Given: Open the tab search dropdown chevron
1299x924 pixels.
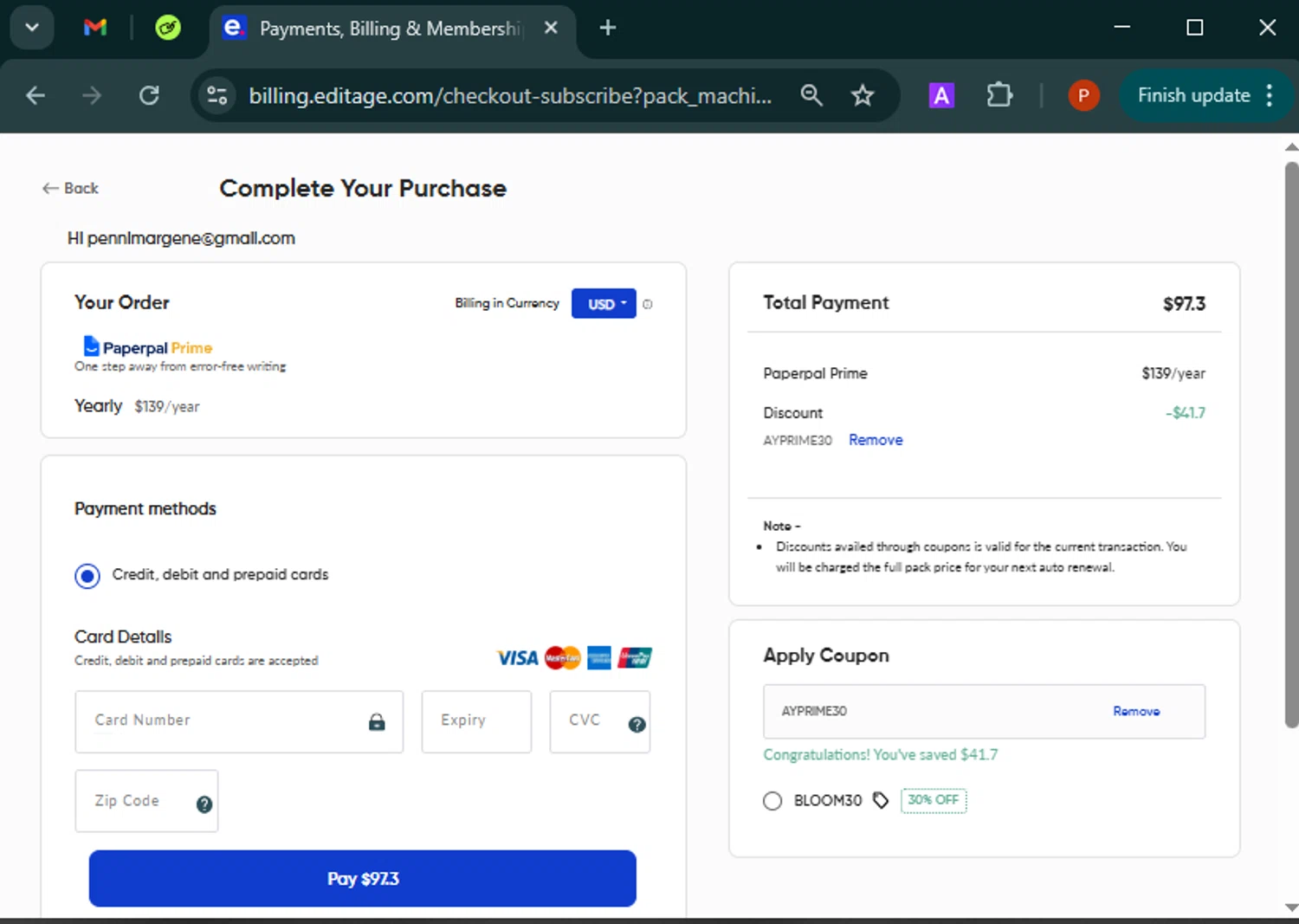Looking at the screenshot, I should (32, 28).
